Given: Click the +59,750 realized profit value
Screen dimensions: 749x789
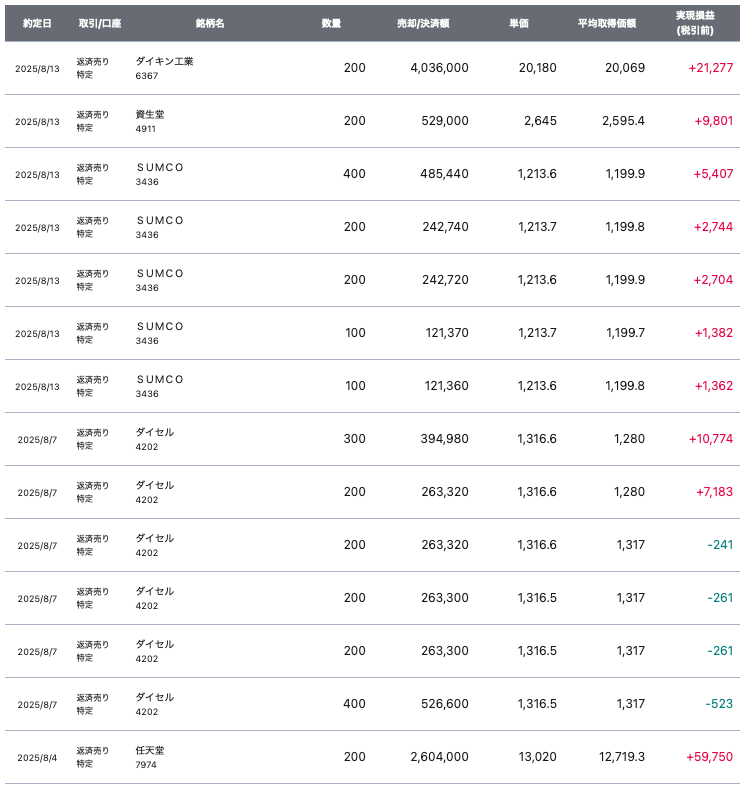Looking at the screenshot, I should (x=709, y=757).
